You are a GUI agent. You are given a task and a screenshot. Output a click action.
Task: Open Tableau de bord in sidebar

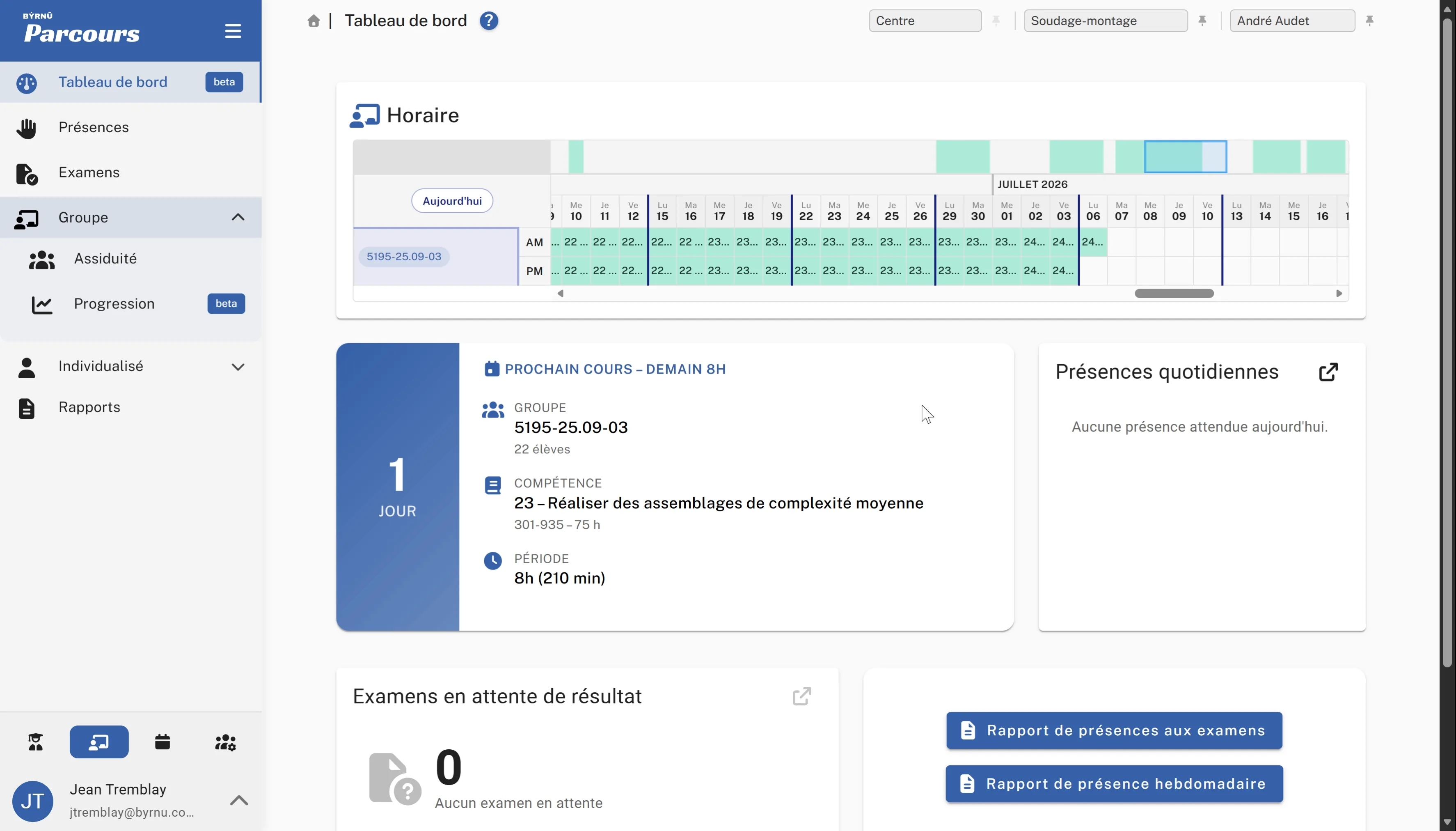coord(130,82)
